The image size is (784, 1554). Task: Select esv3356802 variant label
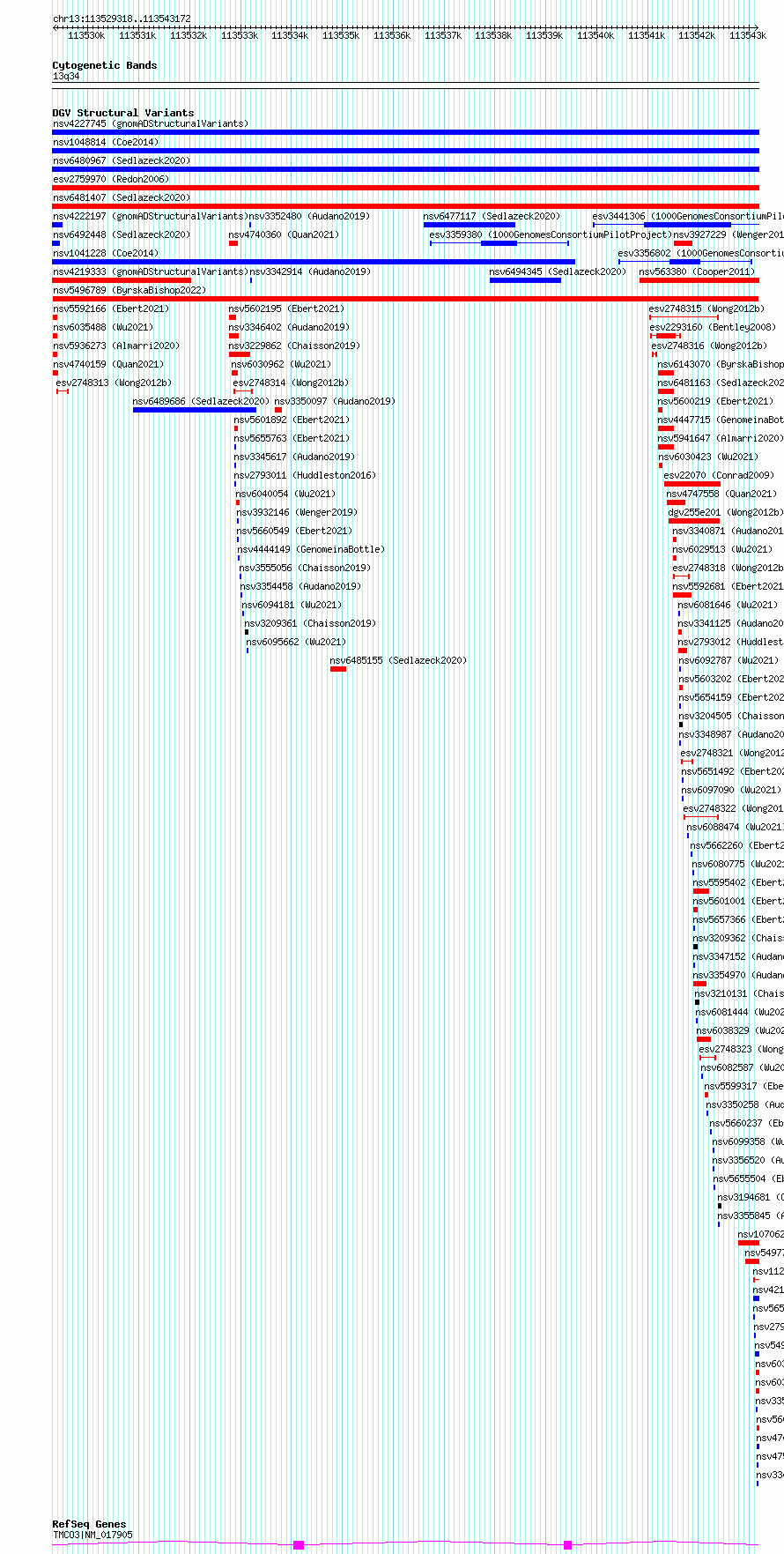(701, 253)
